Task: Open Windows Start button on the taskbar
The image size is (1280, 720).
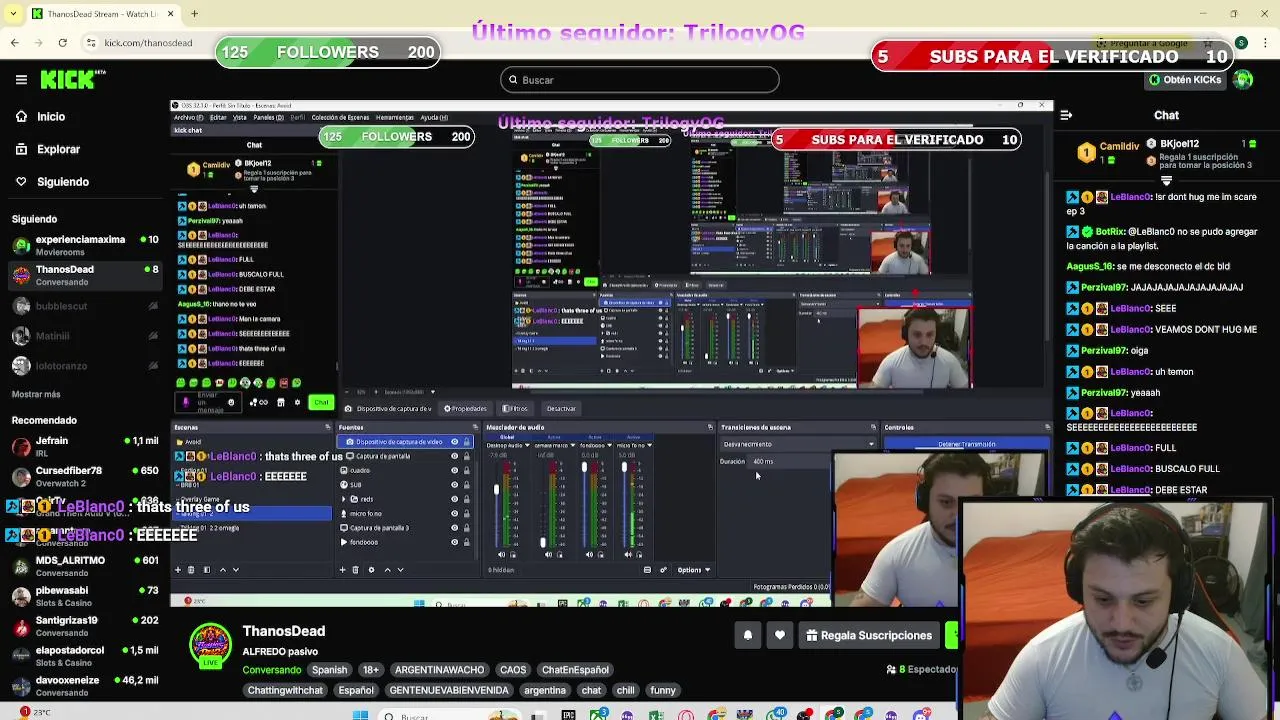Action: (x=361, y=715)
